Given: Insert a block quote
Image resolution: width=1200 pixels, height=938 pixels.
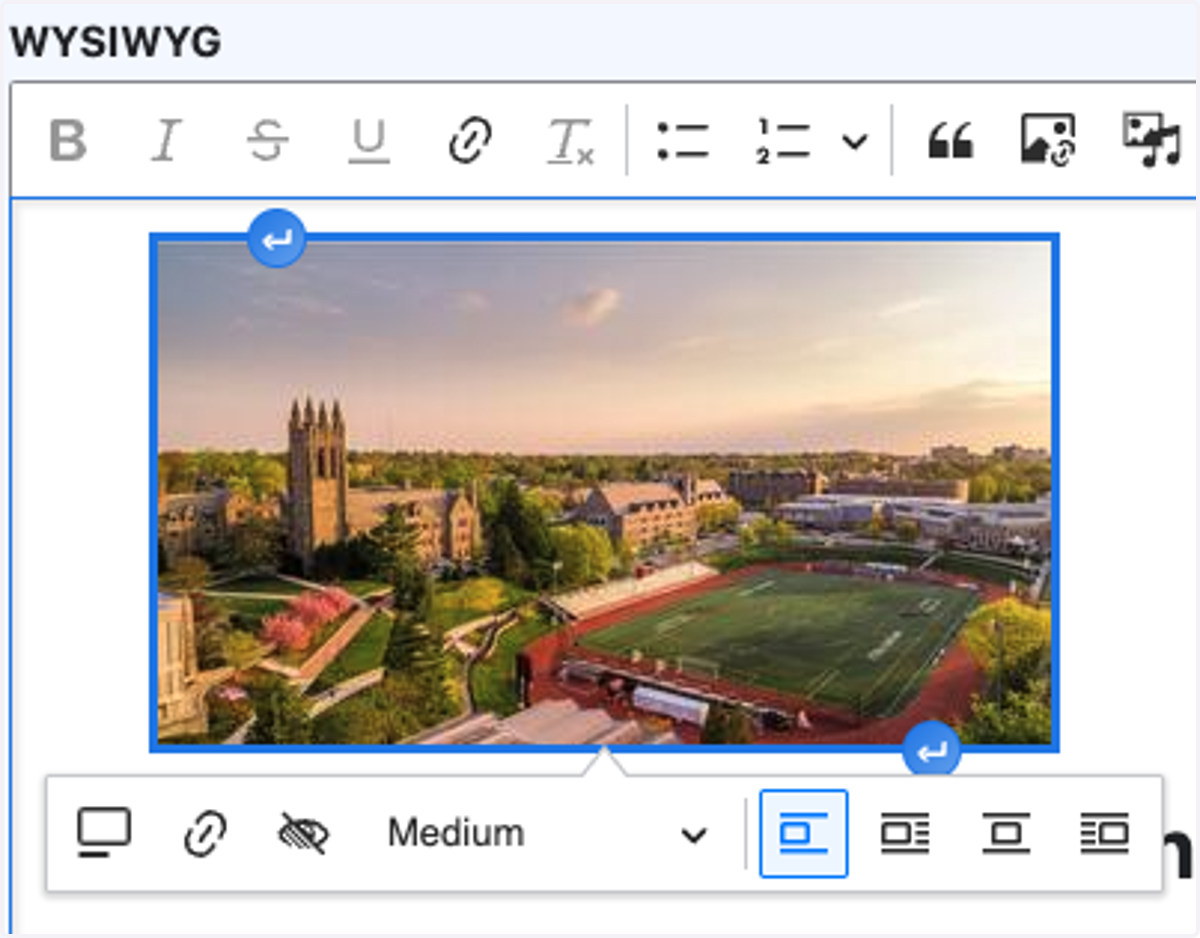Looking at the screenshot, I should [950, 141].
